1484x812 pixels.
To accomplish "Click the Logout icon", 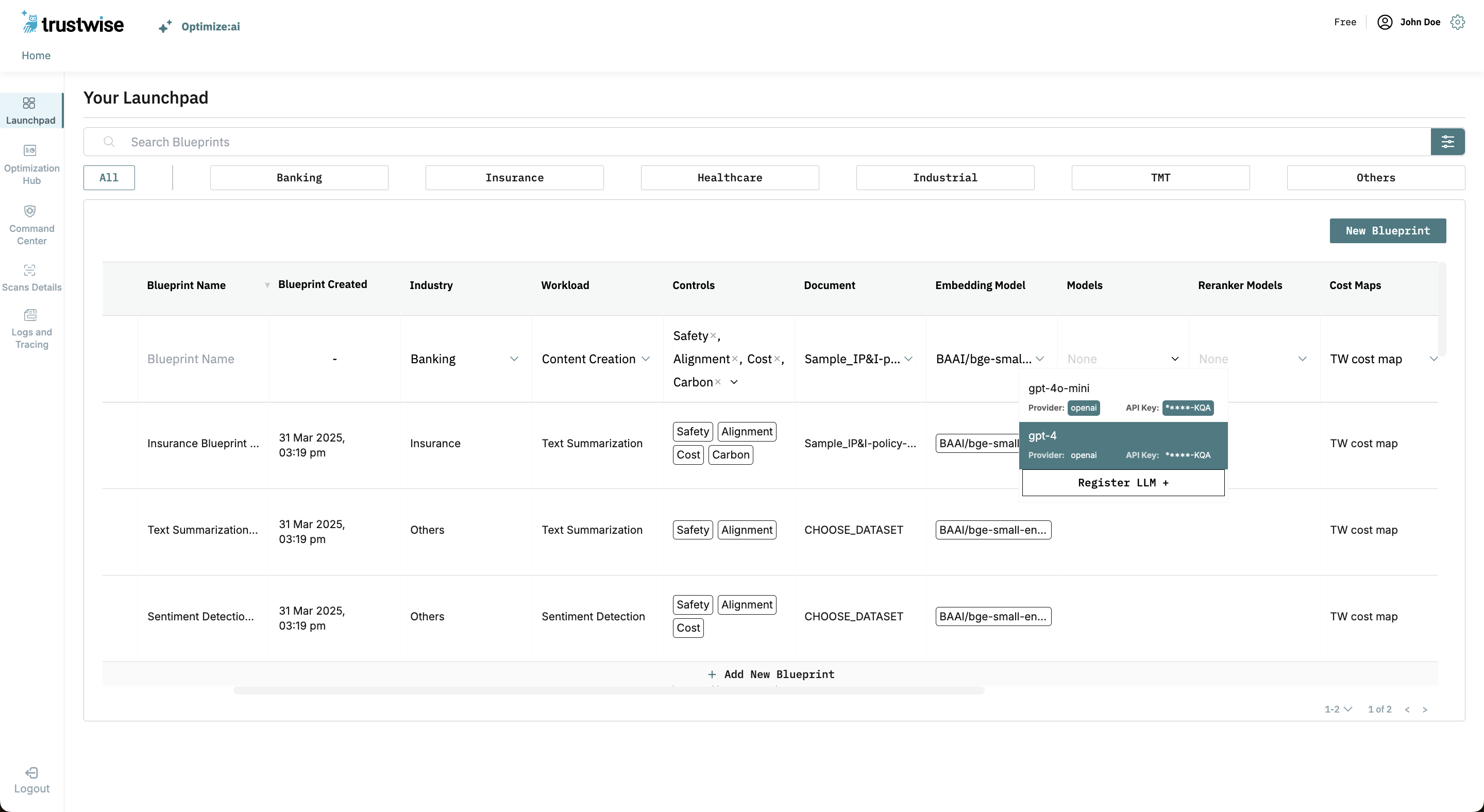I will [31, 772].
